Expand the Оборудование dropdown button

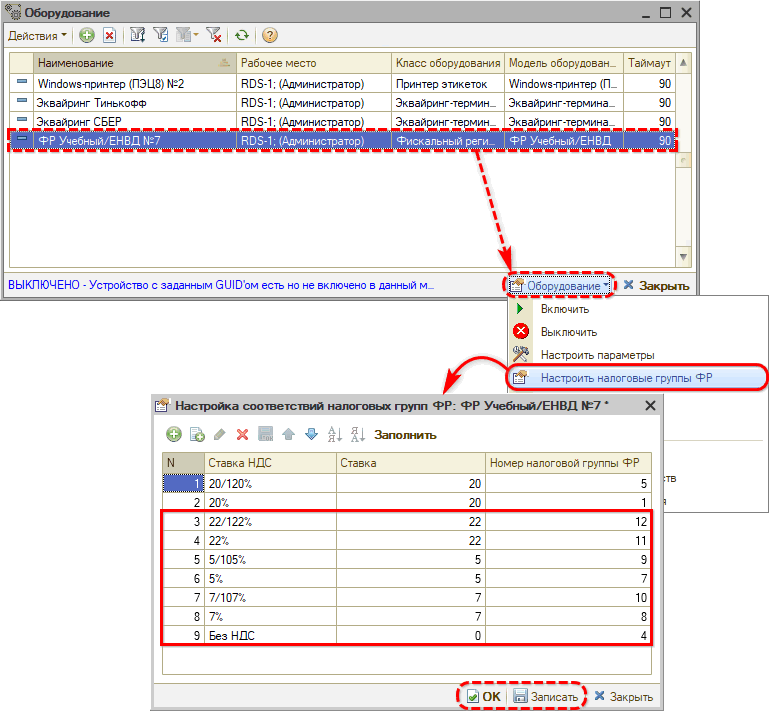[561, 285]
